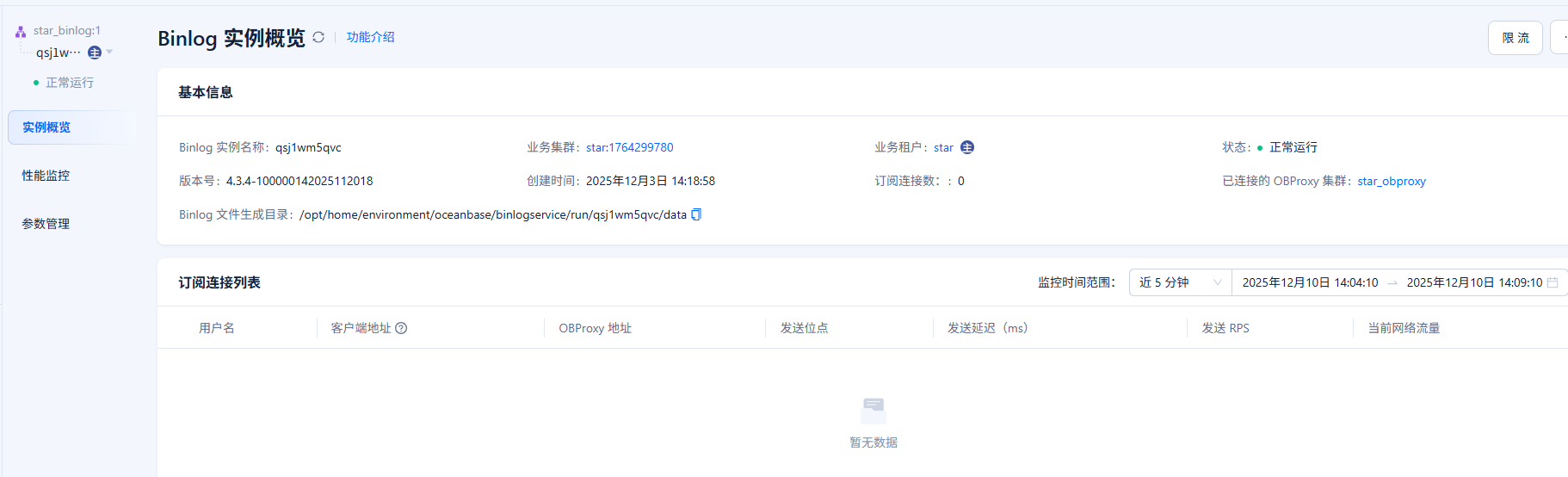1568x477 pixels.
Task: Click the help icon beside 客户端地址
Action: (x=401, y=328)
